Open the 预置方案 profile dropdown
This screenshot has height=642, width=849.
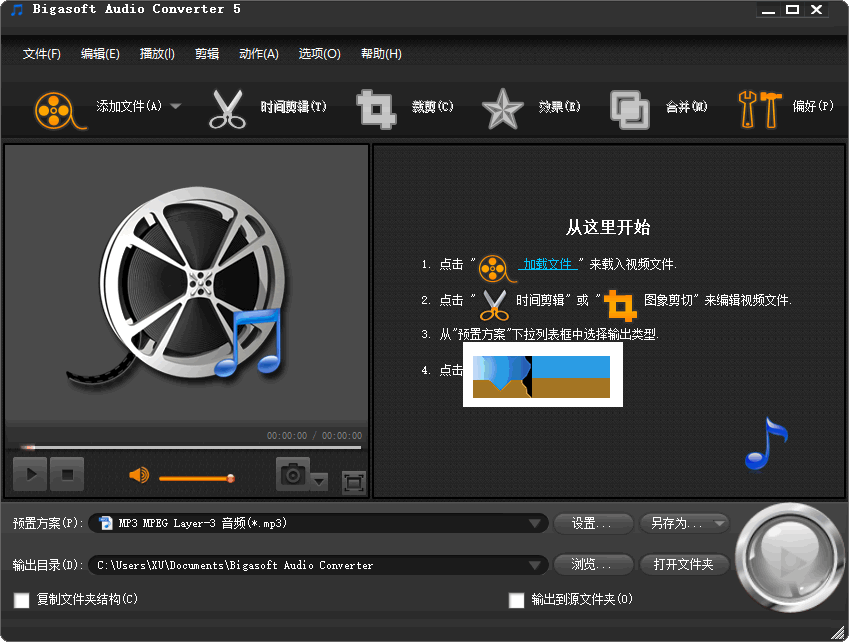534,523
